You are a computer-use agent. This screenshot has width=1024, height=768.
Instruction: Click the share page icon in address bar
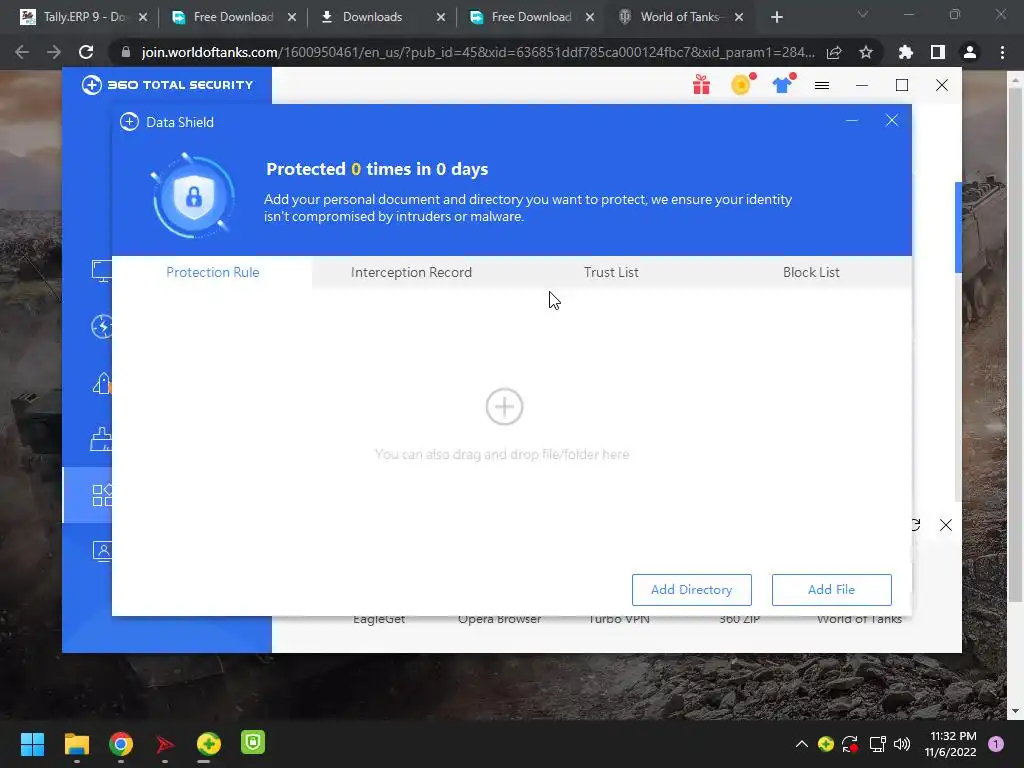pos(834,52)
